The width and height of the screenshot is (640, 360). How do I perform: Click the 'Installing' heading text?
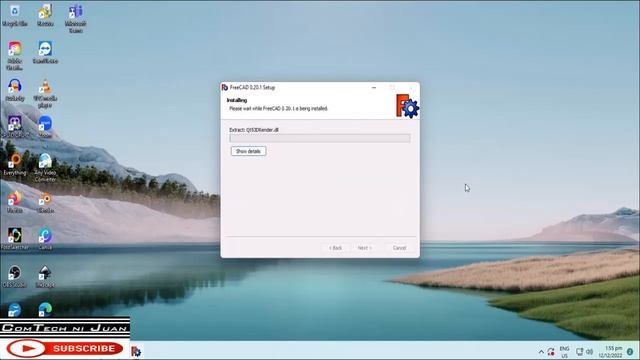tap(237, 100)
